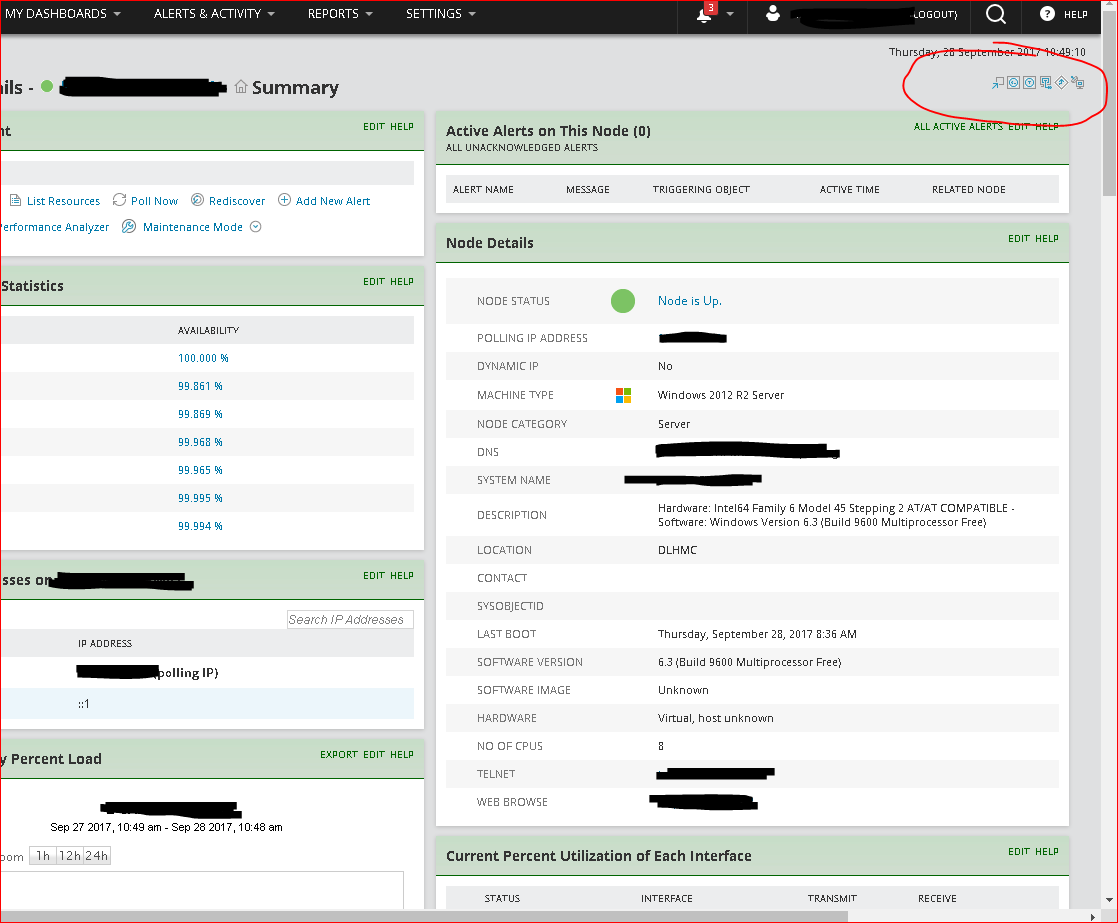Click Help in Active Alerts panel
This screenshot has height=923, width=1118.
click(1047, 126)
